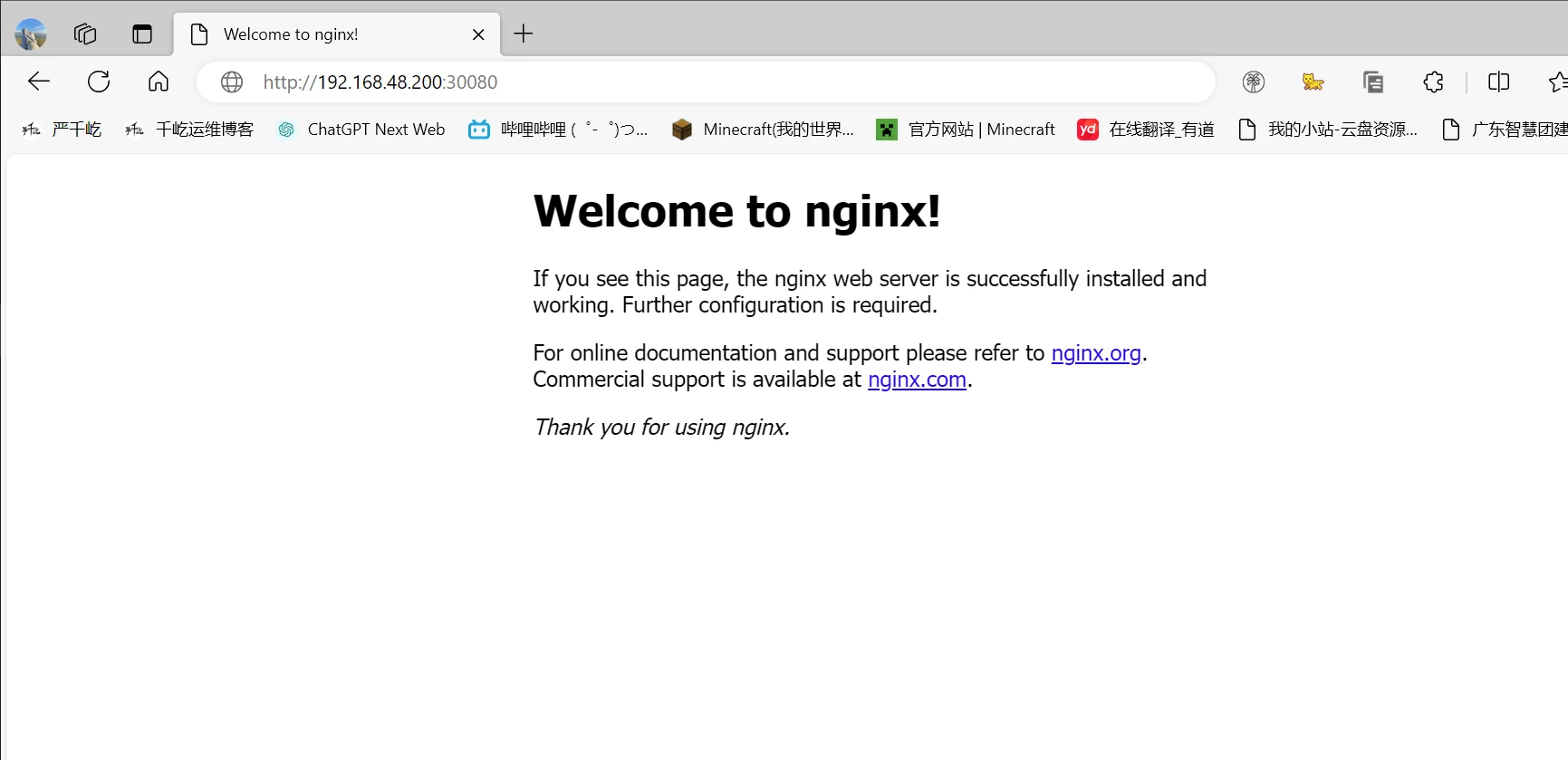This screenshot has height=760, width=1568.
Task: Open the nginx.com commercial support link
Action: (917, 380)
